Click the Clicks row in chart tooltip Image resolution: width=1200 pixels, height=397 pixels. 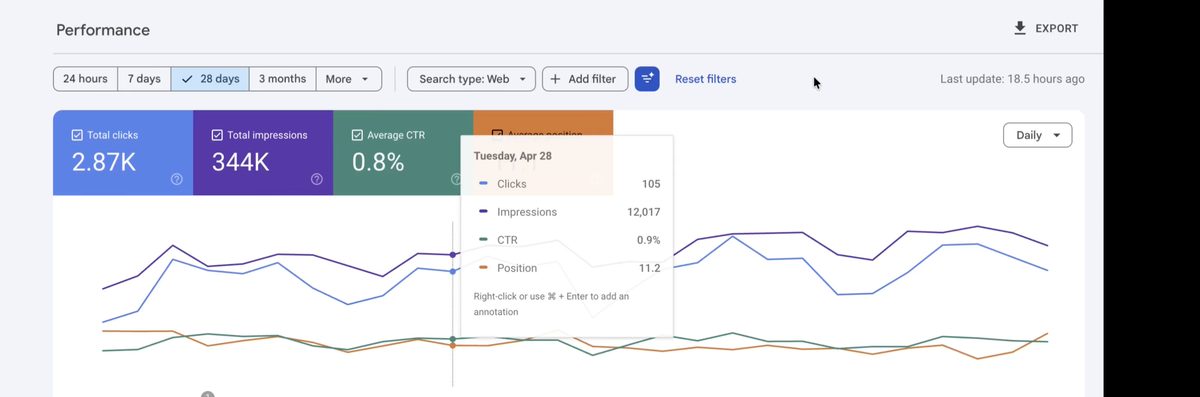(566, 184)
